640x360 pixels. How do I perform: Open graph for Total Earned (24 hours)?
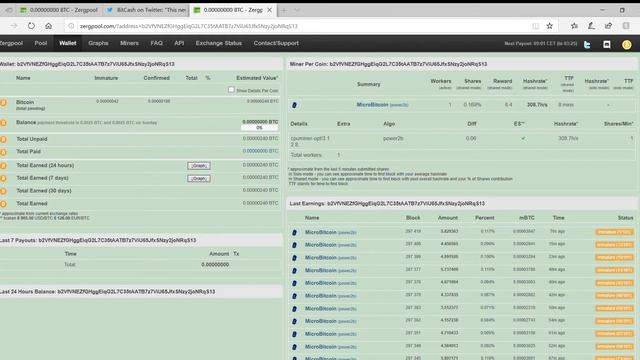(199, 166)
